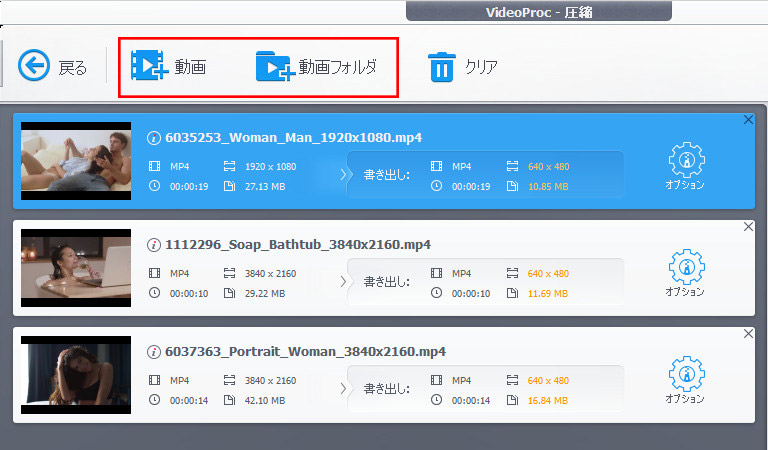This screenshot has height=450, width=768.
Task: Add a video folder via 動画フォルダ
Action: [x=316, y=67]
